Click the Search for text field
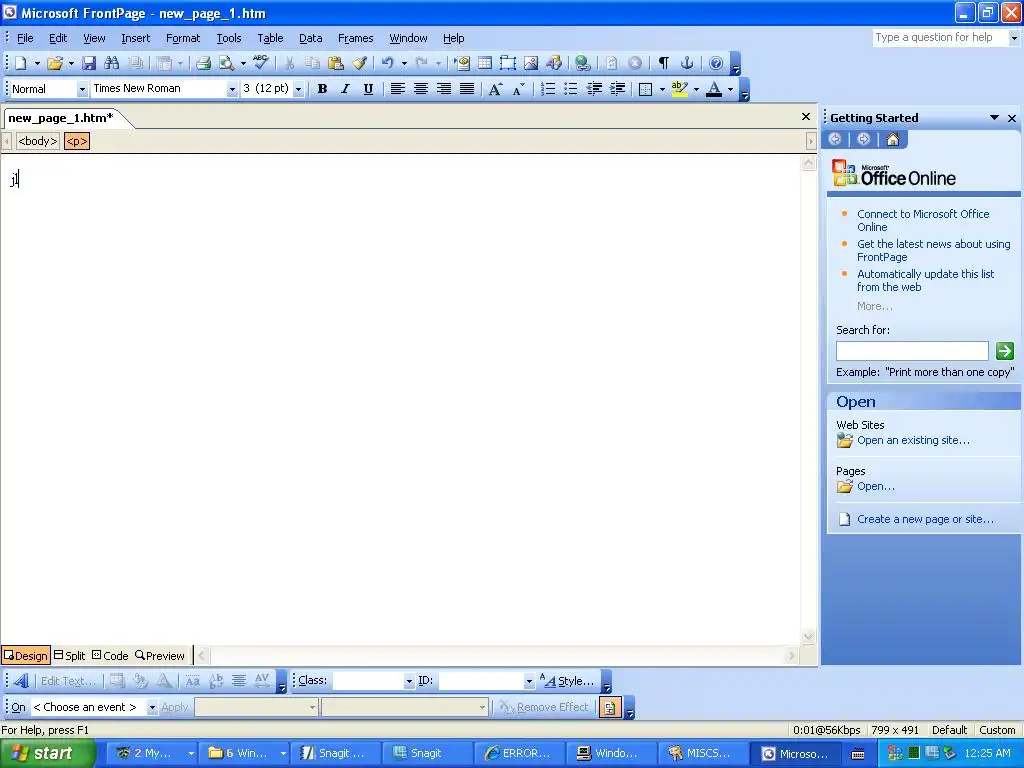1024x768 pixels. point(912,351)
